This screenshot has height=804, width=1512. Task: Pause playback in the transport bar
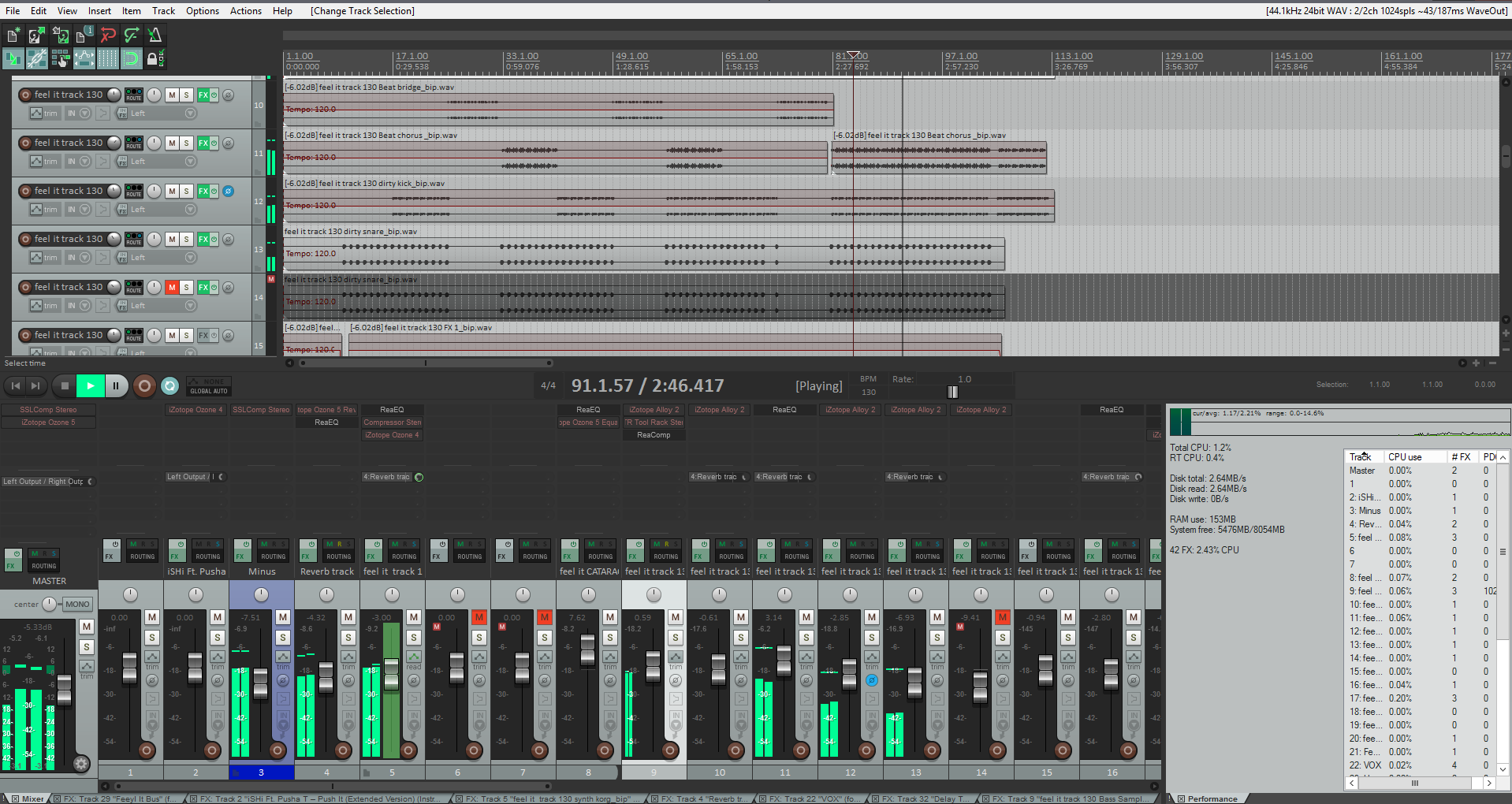[x=116, y=385]
